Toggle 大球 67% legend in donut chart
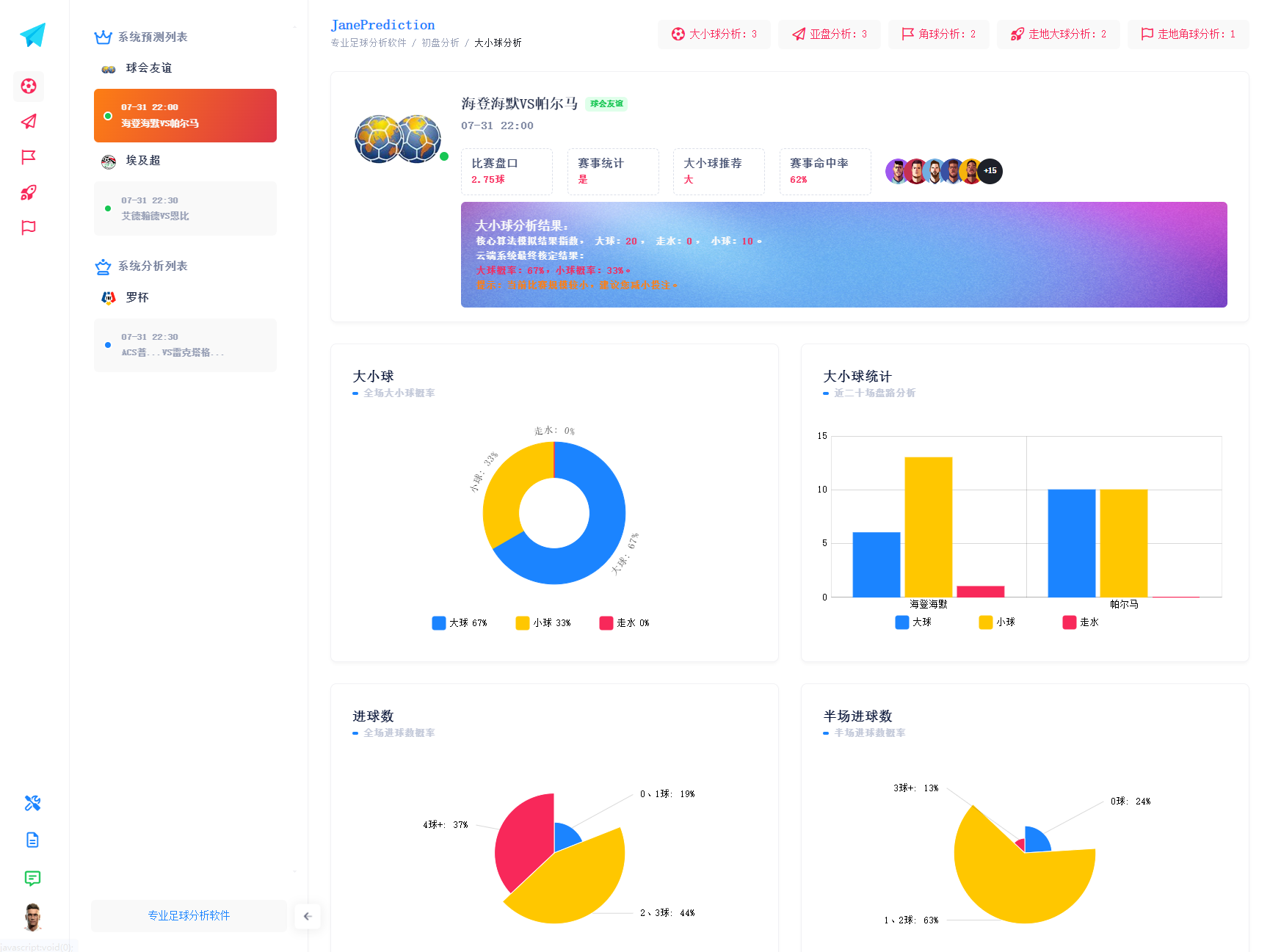 click(x=460, y=623)
